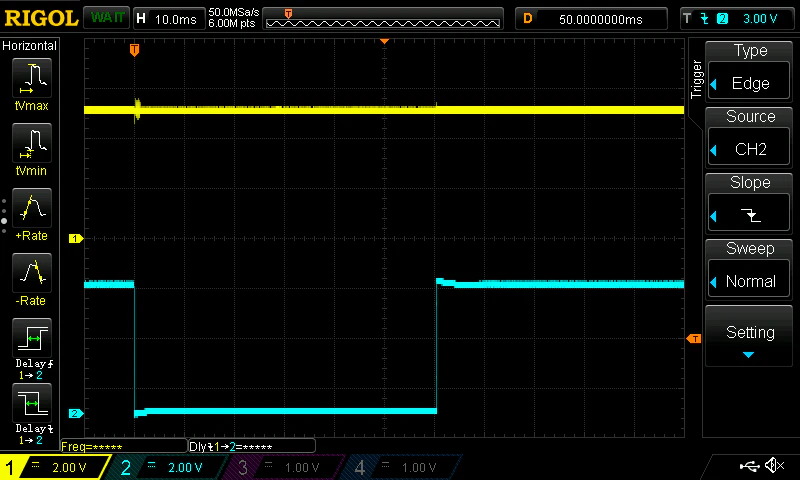
Task: Click the trigger level 3.00 V readout
Action: pos(760,19)
